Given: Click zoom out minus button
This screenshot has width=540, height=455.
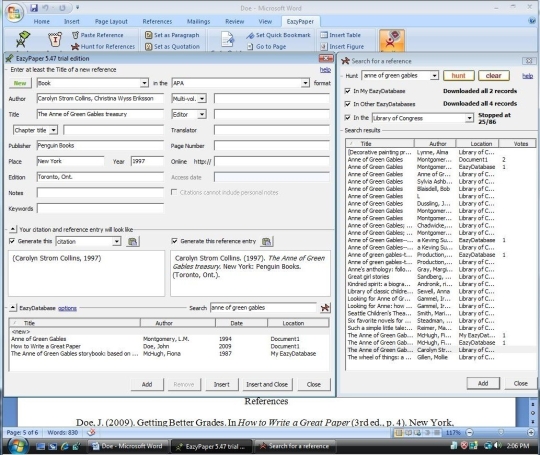Looking at the screenshot, I should point(469,432).
